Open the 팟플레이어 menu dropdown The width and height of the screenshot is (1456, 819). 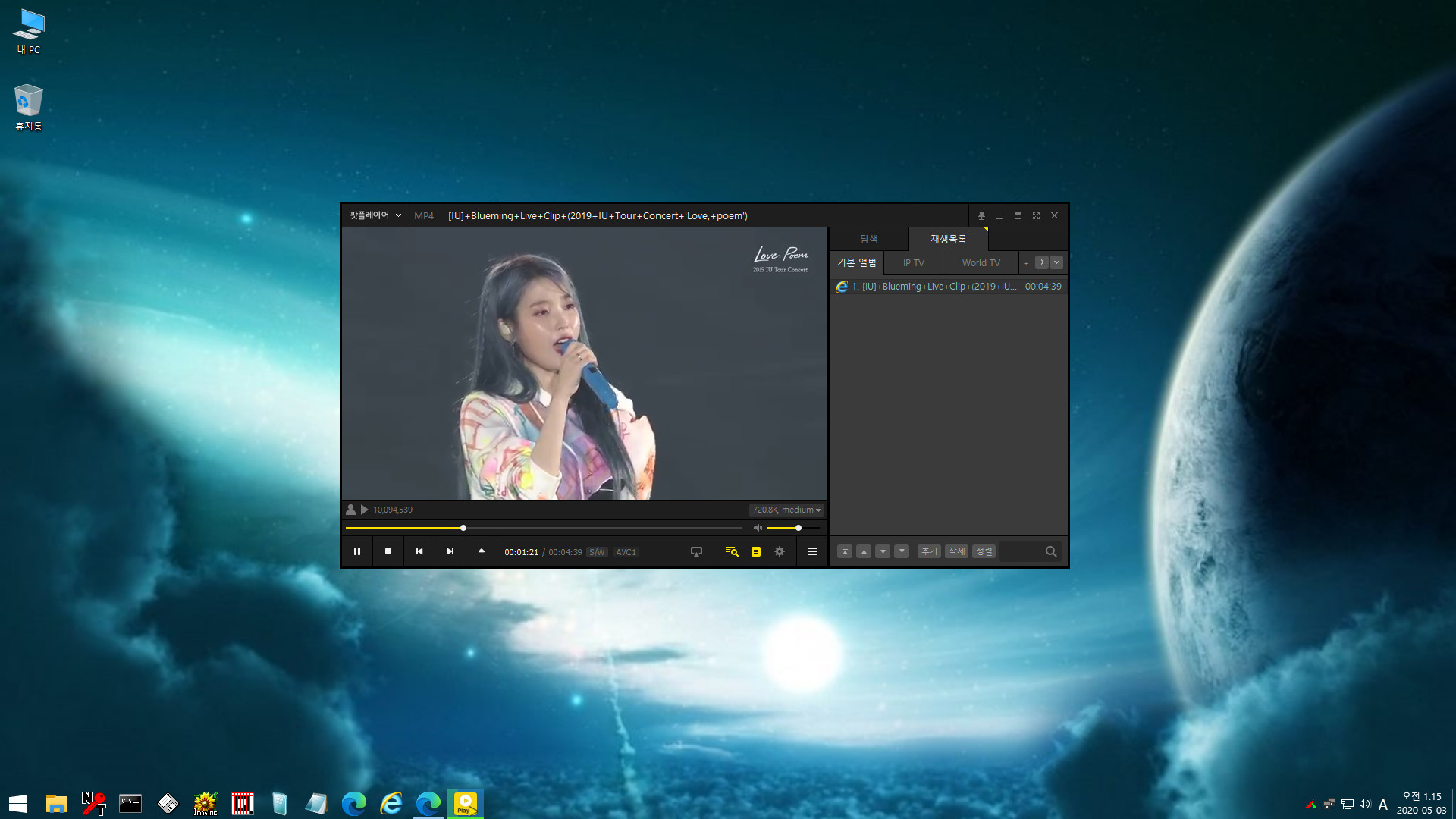click(x=375, y=215)
